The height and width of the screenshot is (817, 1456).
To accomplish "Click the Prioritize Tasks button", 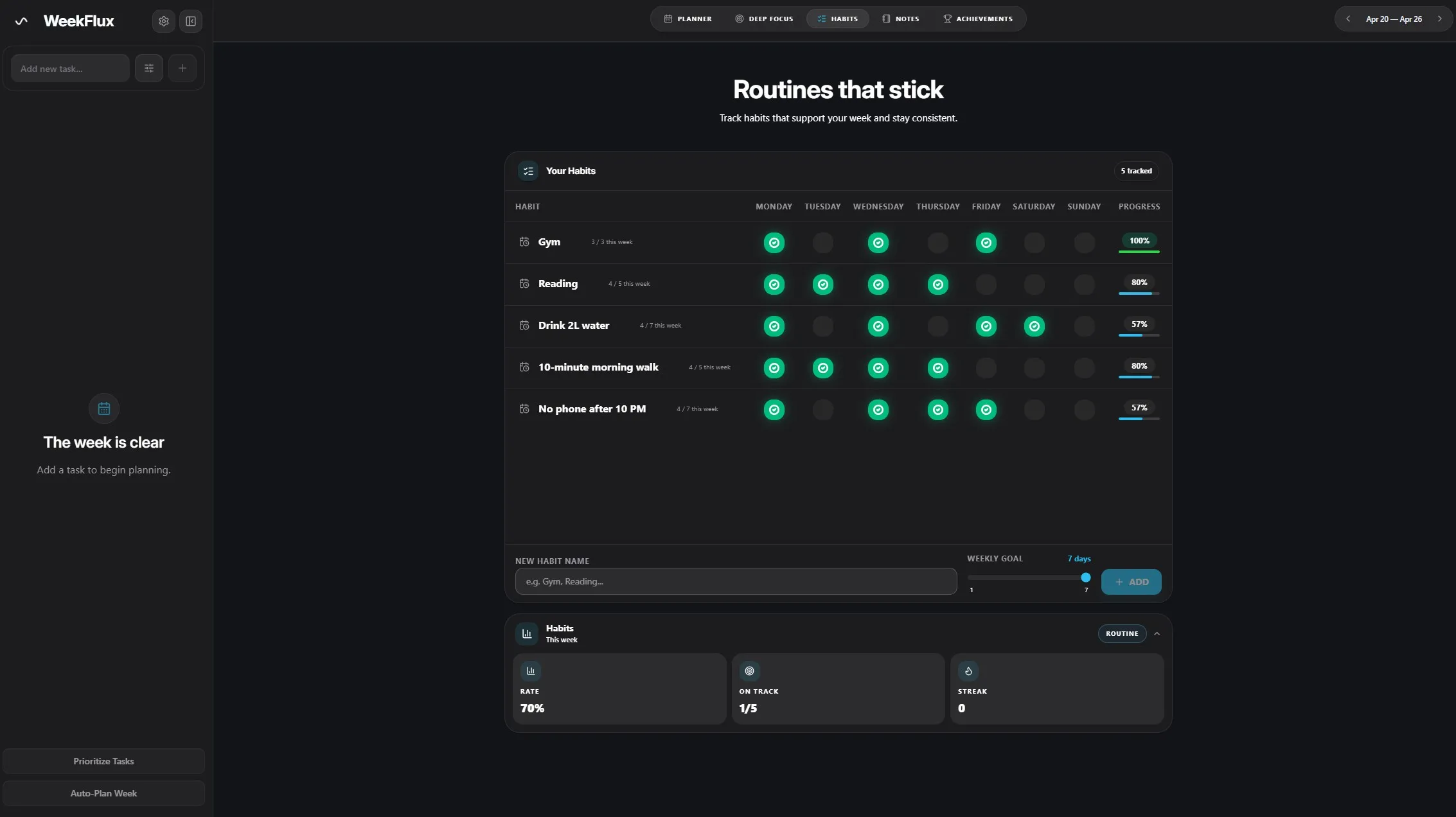I will coord(103,760).
